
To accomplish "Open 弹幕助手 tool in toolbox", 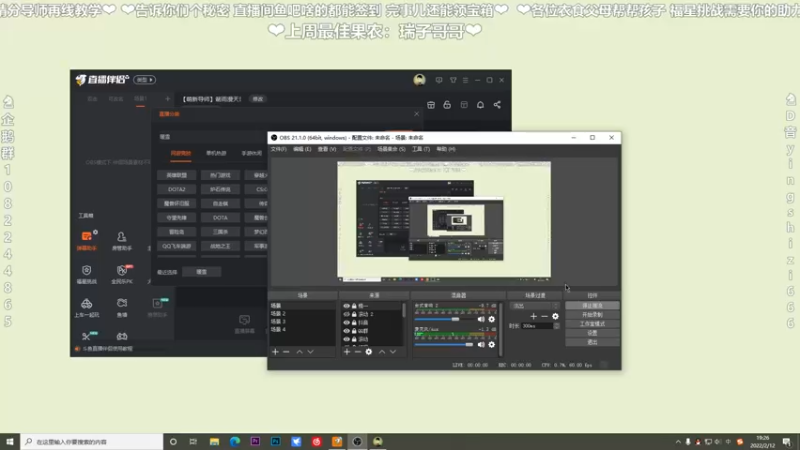I will click(87, 240).
